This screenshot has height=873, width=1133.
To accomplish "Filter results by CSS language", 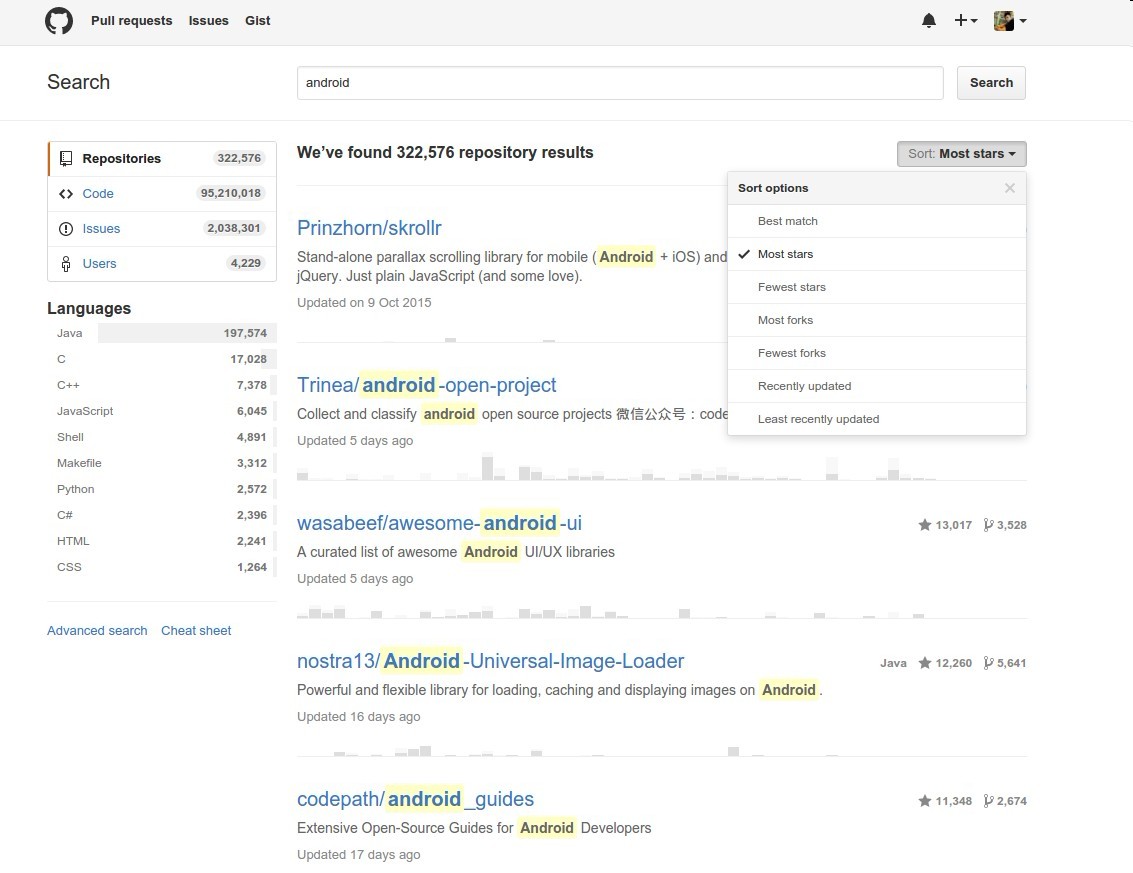I will pyautogui.click(x=162, y=567).
